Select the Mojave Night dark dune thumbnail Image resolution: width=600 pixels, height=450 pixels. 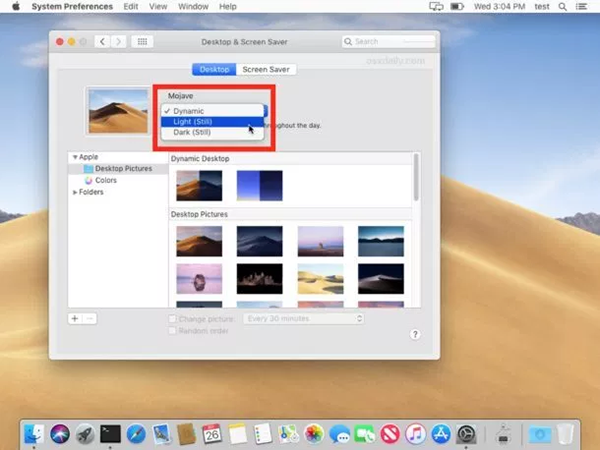pyautogui.click(x=259, y=241)
